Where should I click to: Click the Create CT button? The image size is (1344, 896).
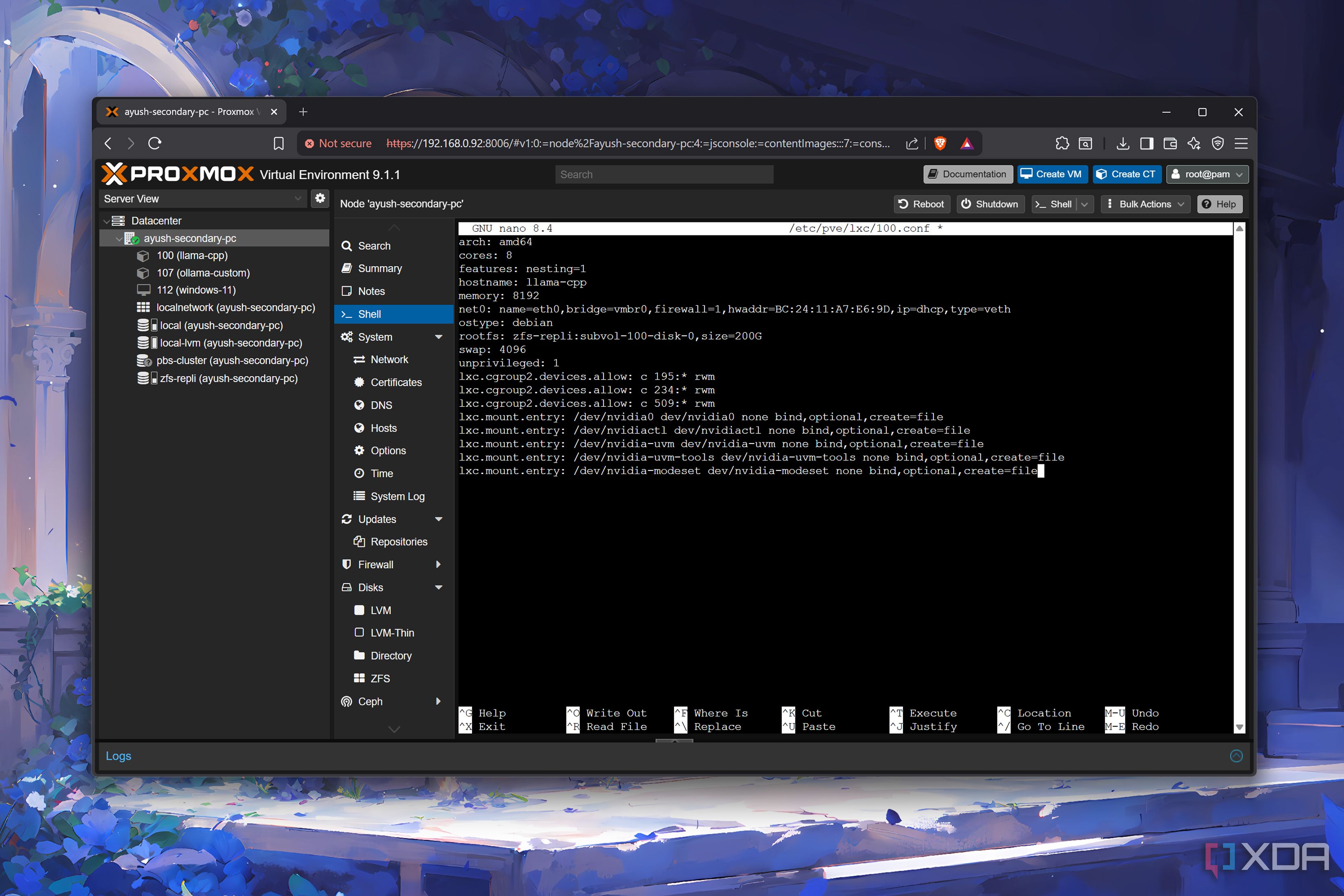click(1126, 174)
